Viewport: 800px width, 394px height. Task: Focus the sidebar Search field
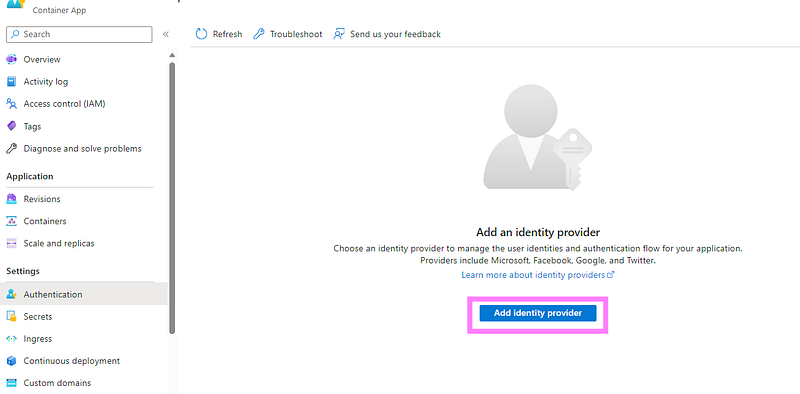pyautogui.click(x=79, y=34)
